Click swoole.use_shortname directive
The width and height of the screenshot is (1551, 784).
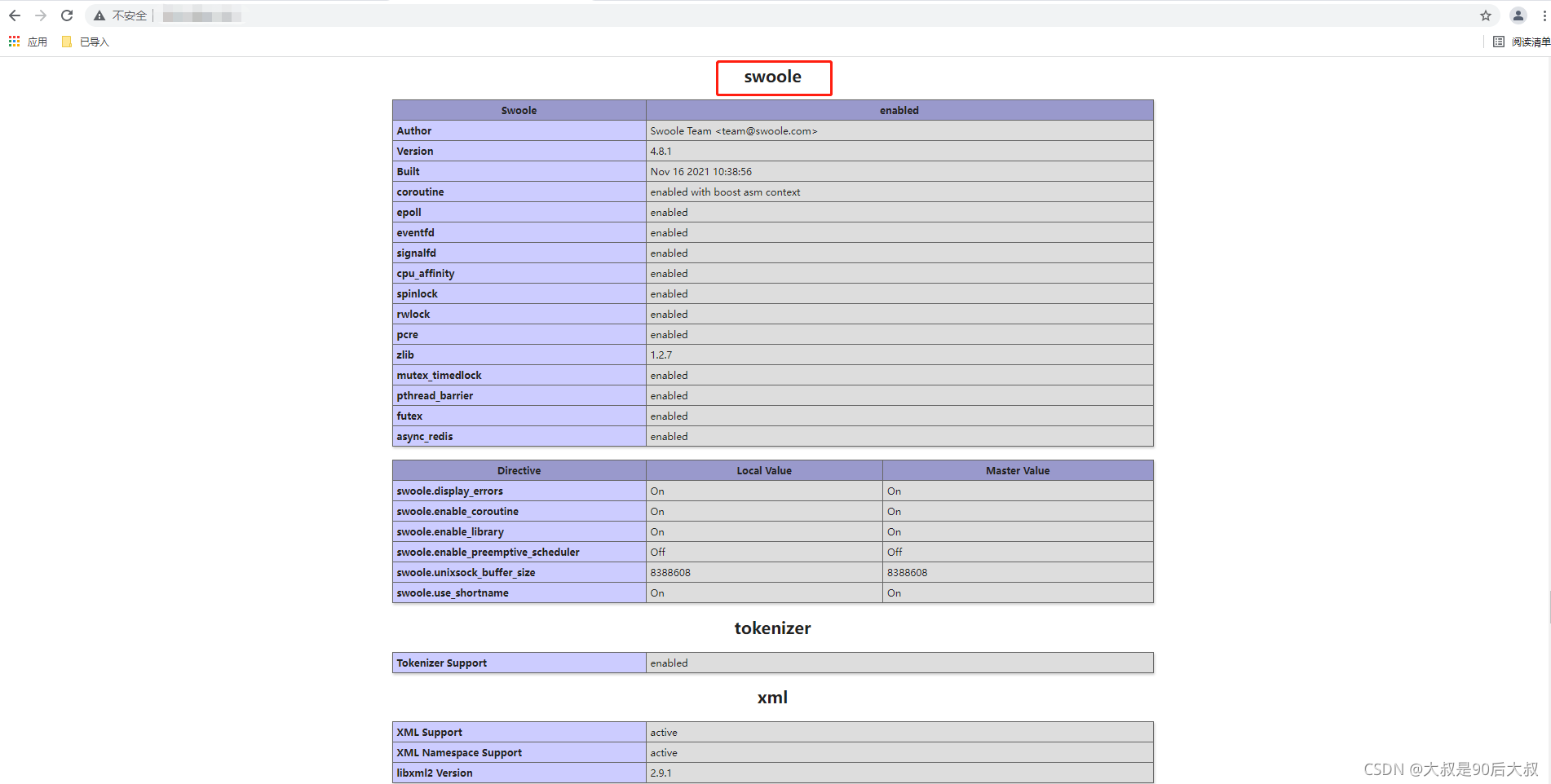(x=453, y=592)
